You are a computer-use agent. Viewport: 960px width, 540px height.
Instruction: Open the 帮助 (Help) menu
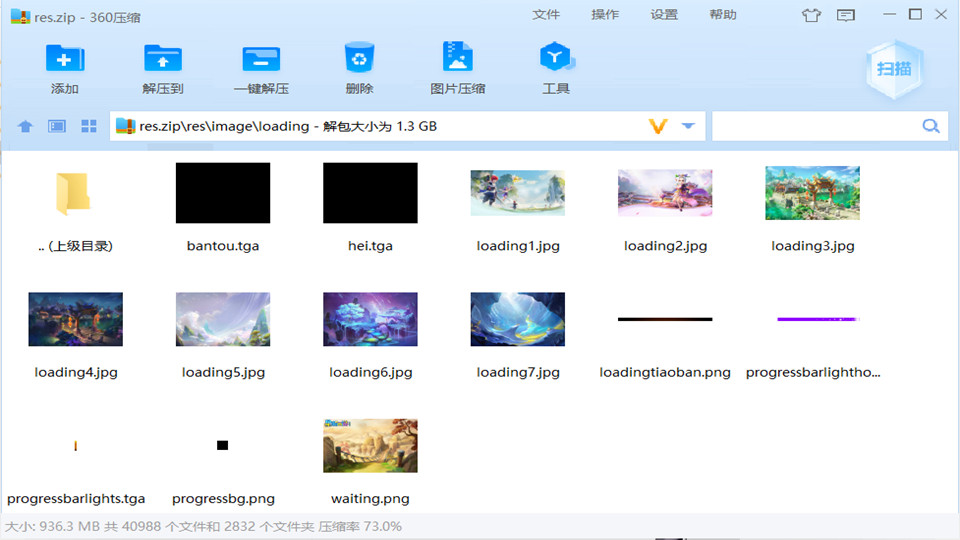723,15
